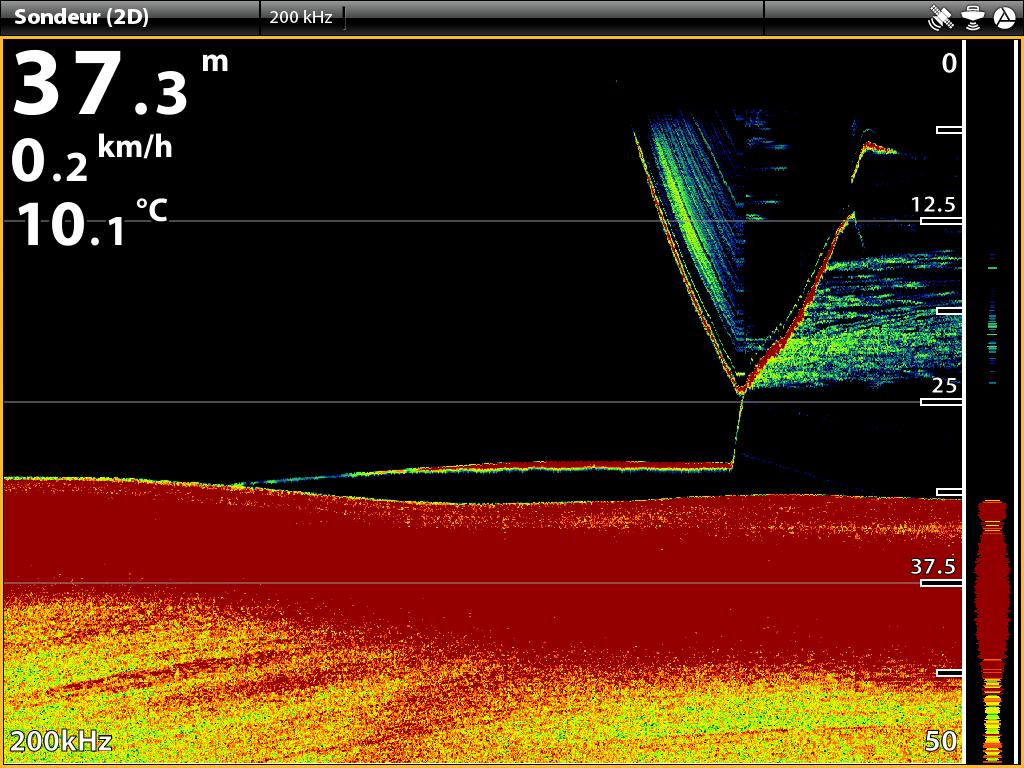Open the Sondeur (2D) view title
This screenshot has width=1024, height=768.
pyautogui.click(x=81, y=17)
